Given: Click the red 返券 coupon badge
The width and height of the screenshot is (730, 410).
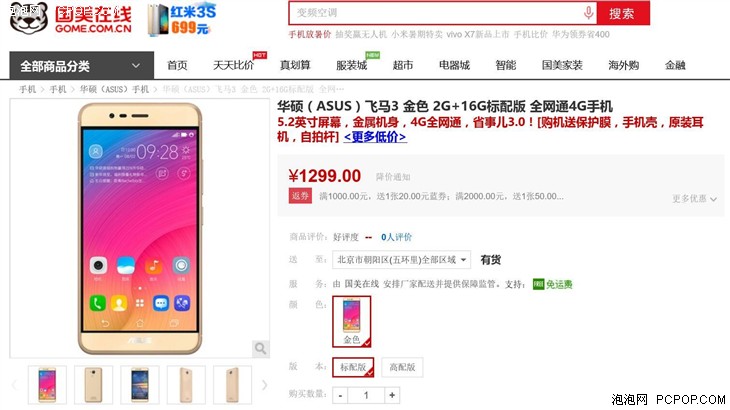Looking at the screenshot, I should 300,196.
